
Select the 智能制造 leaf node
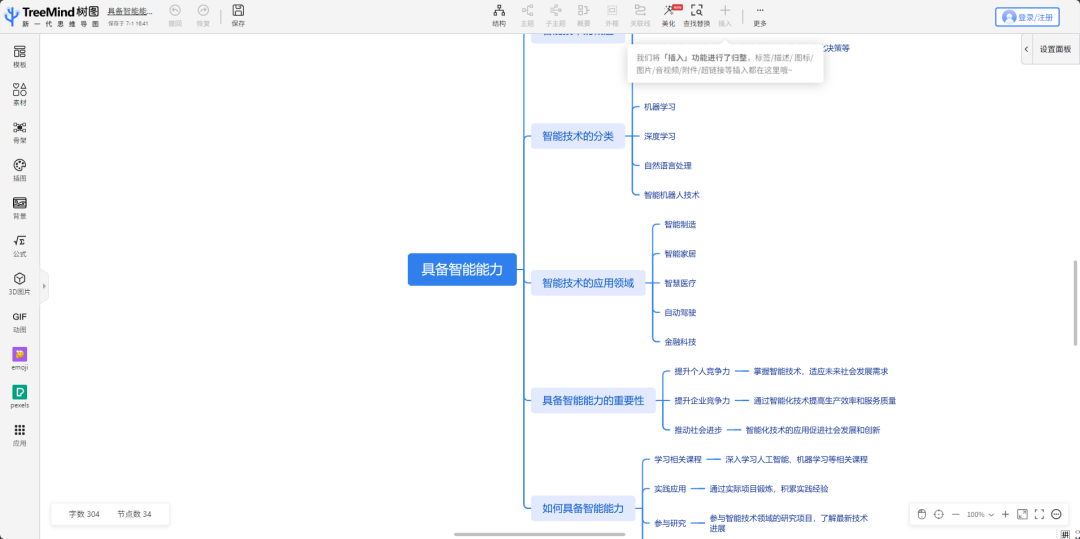tap(680, 224)
